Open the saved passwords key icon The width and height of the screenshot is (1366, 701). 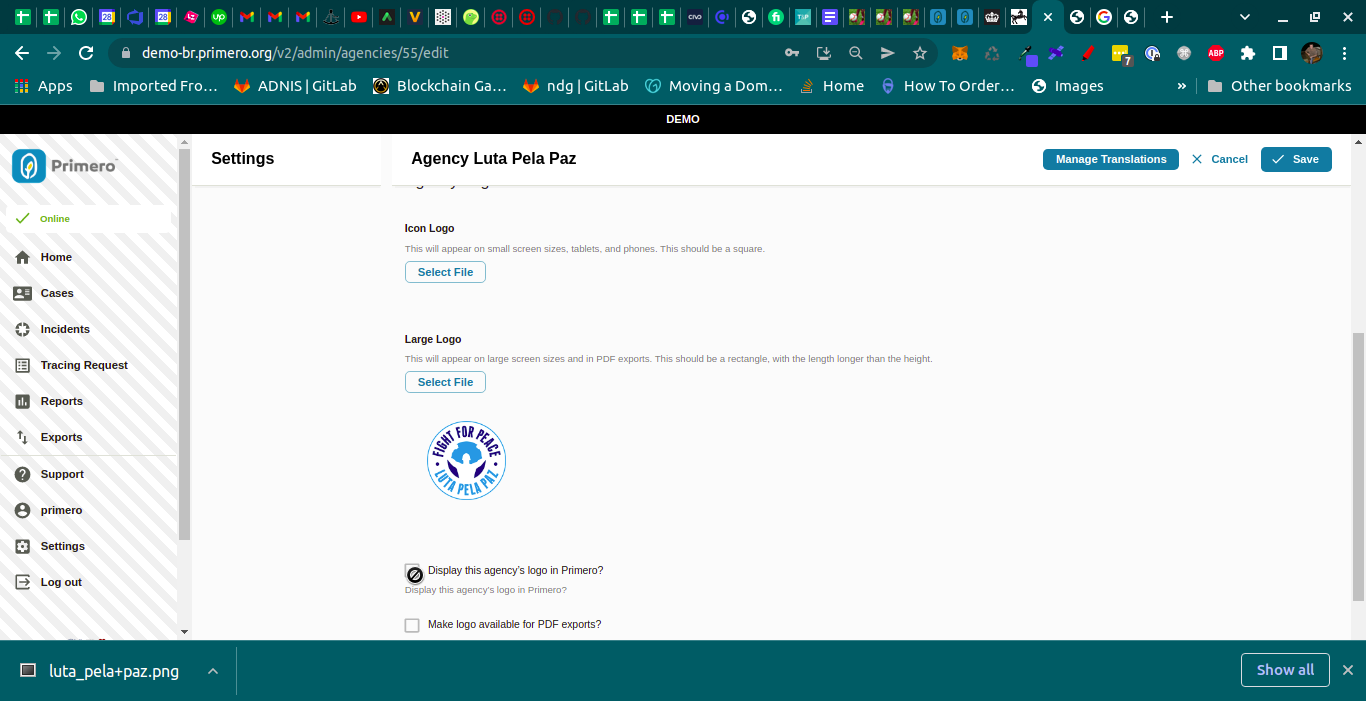tap(792, 53)
